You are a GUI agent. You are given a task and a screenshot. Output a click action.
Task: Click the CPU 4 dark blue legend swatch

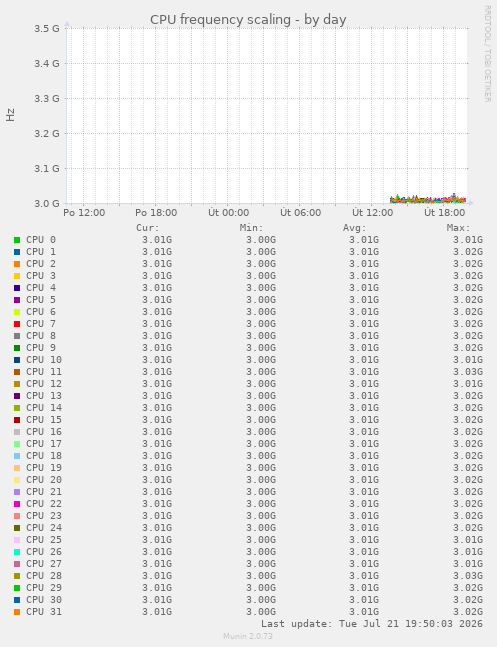[17, 288]
